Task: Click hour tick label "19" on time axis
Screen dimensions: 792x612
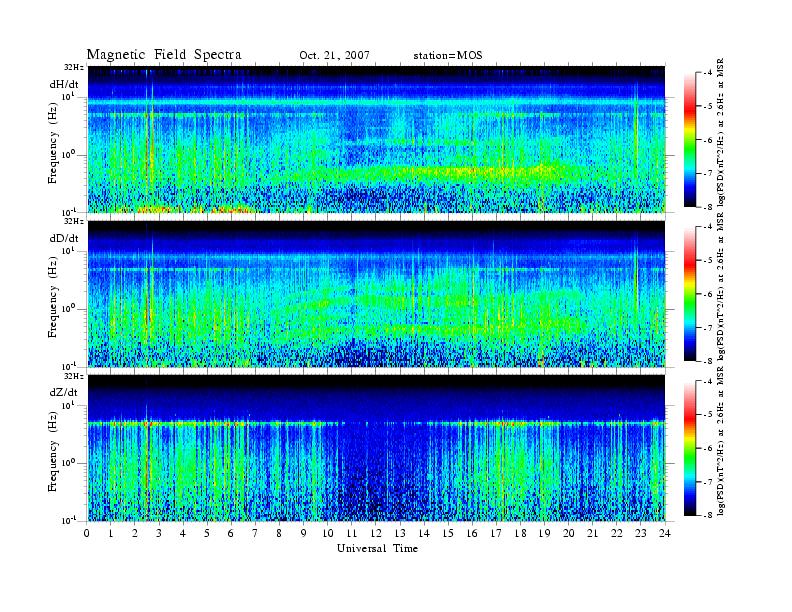Action: [x=544, y=533]
